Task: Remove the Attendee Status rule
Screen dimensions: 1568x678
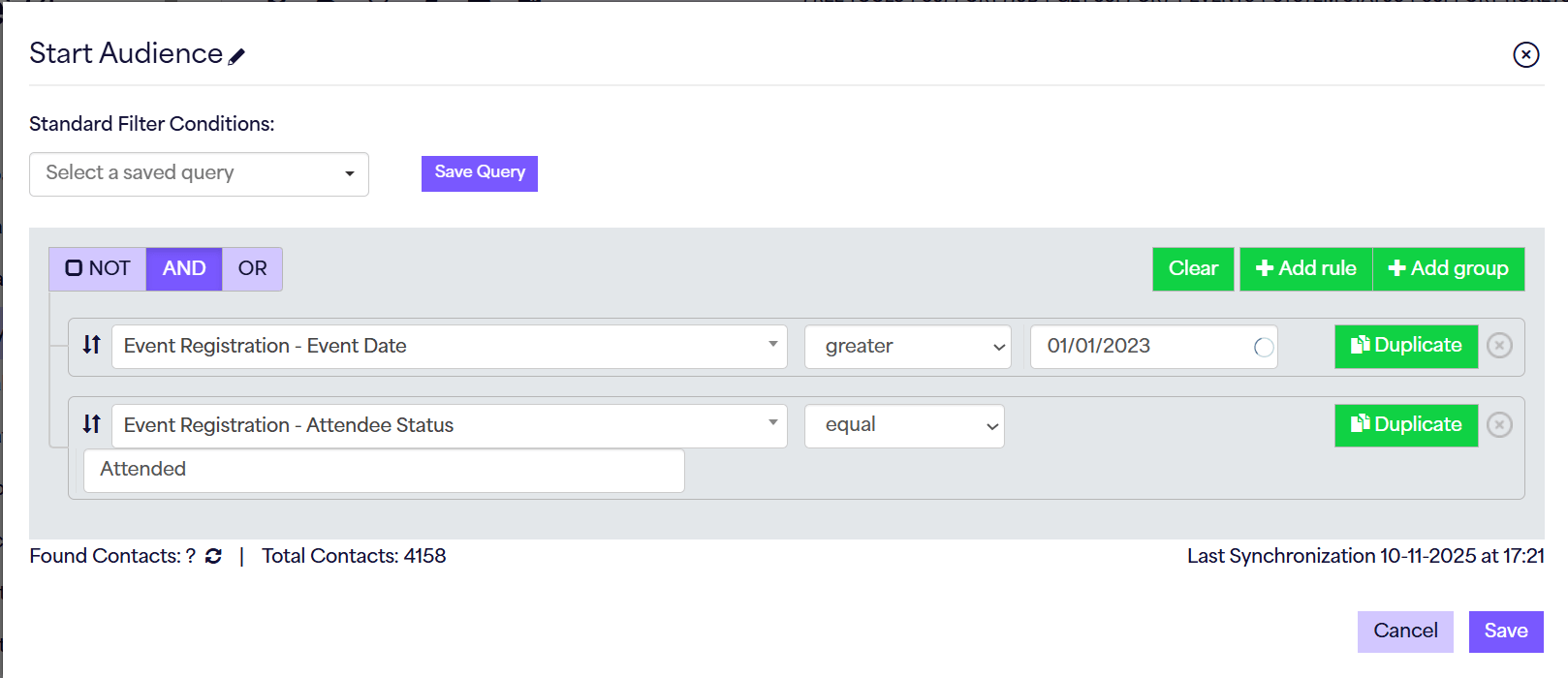Action: point(1499,425)
